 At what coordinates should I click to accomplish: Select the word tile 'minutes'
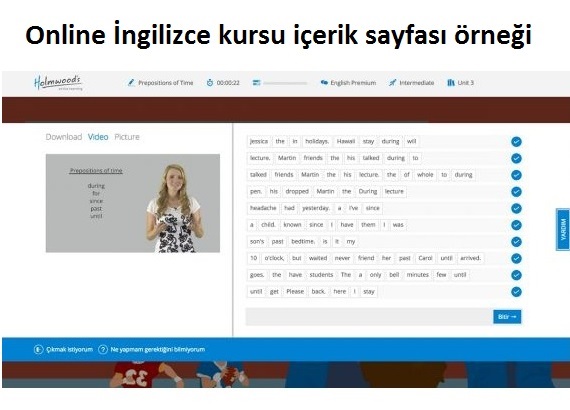click(x=417, y=275)
